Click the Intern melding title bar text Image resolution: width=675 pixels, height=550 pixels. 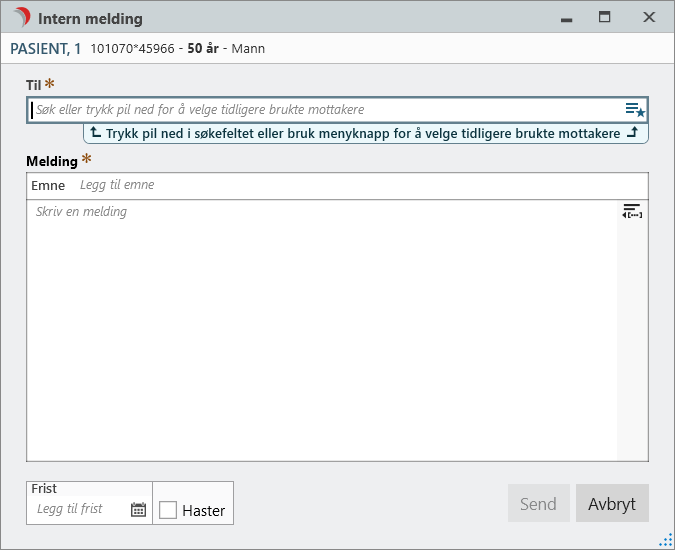click(90, 18)
